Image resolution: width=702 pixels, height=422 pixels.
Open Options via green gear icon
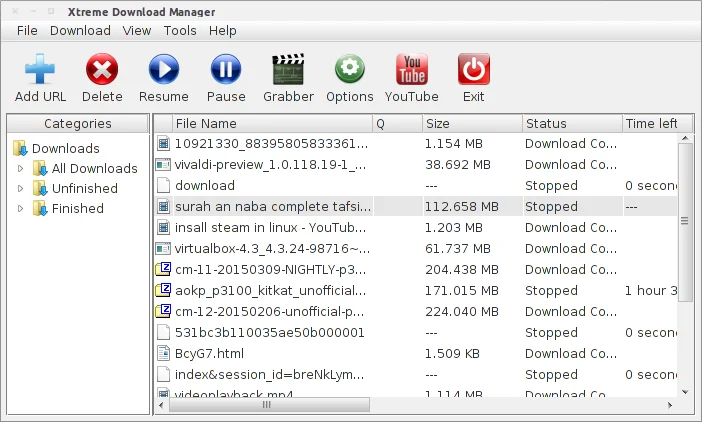(x=350, y=69)
